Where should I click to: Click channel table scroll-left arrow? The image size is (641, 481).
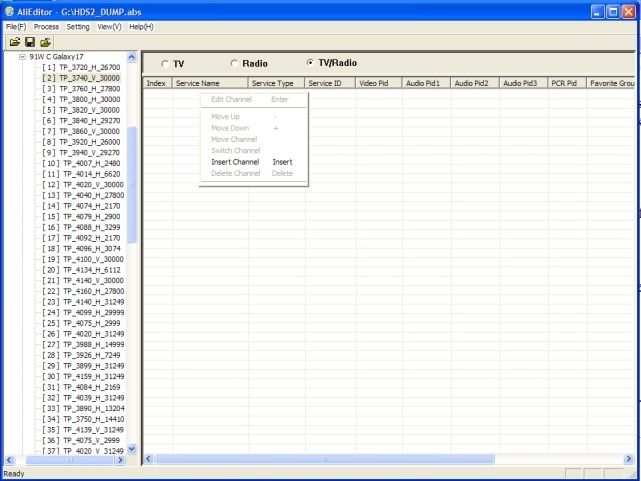(148, 459)
